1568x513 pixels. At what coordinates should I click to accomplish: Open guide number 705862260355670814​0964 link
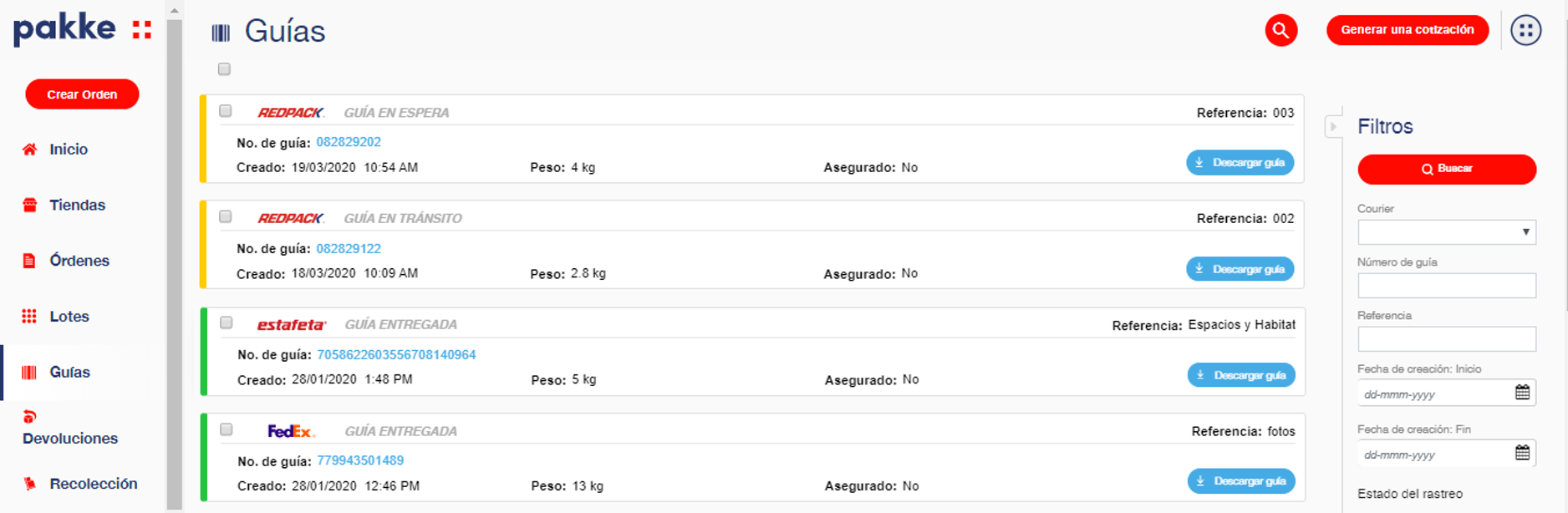click(396, 355)
